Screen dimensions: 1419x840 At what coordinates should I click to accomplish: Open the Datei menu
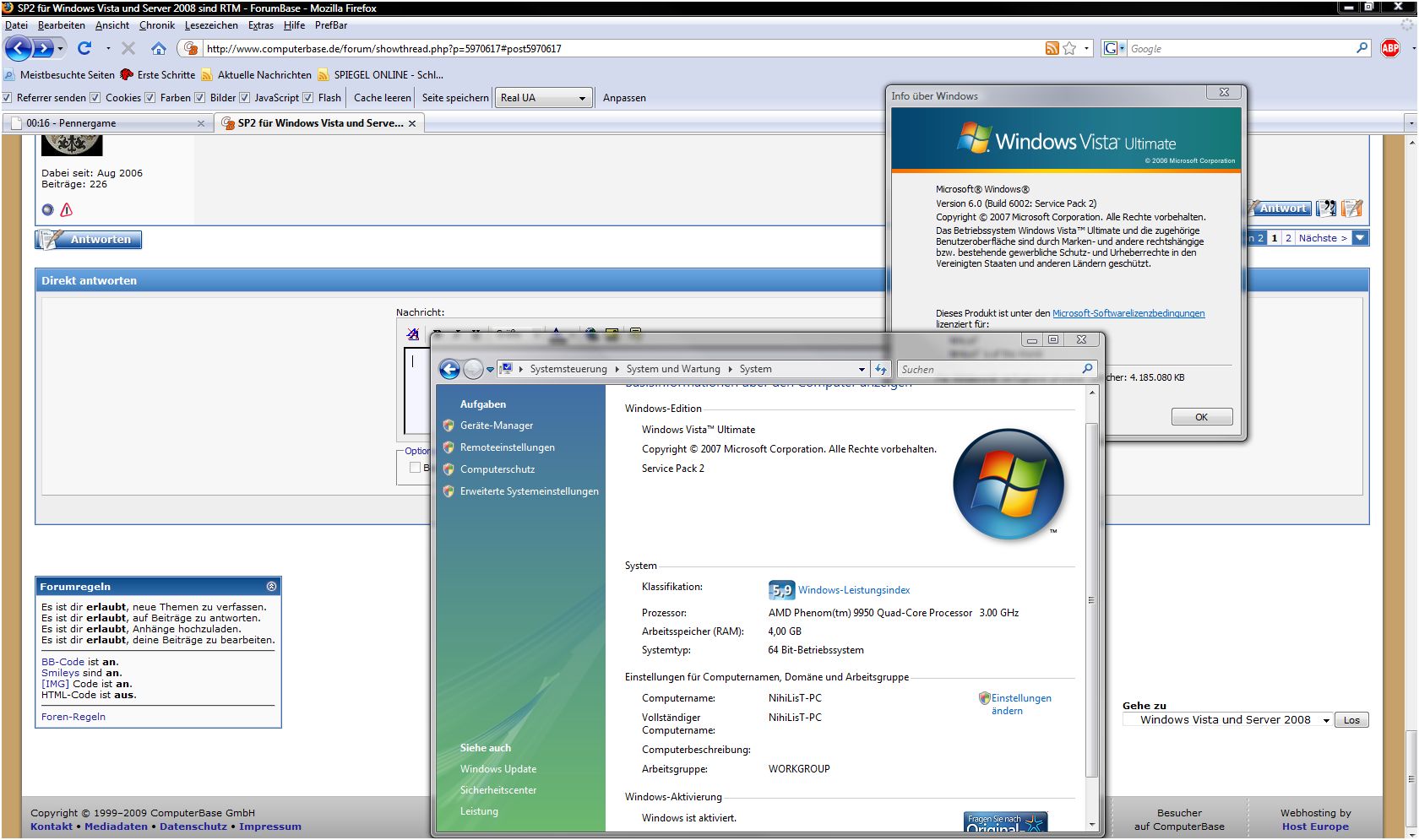16,25
